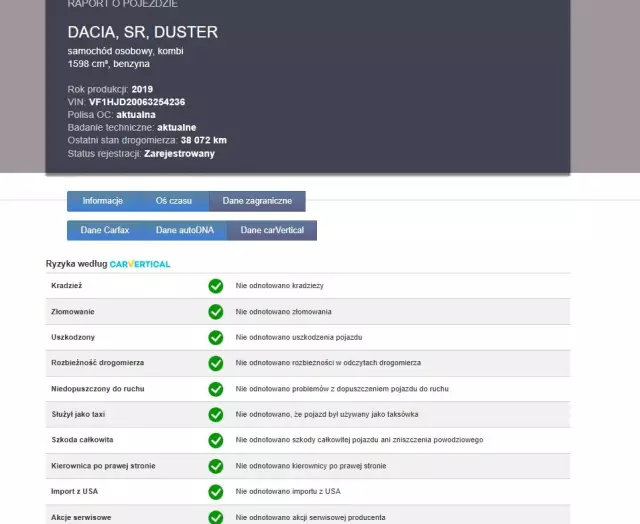
Task: Click the Służył jako taxi label
Action: tap(78, 414)
